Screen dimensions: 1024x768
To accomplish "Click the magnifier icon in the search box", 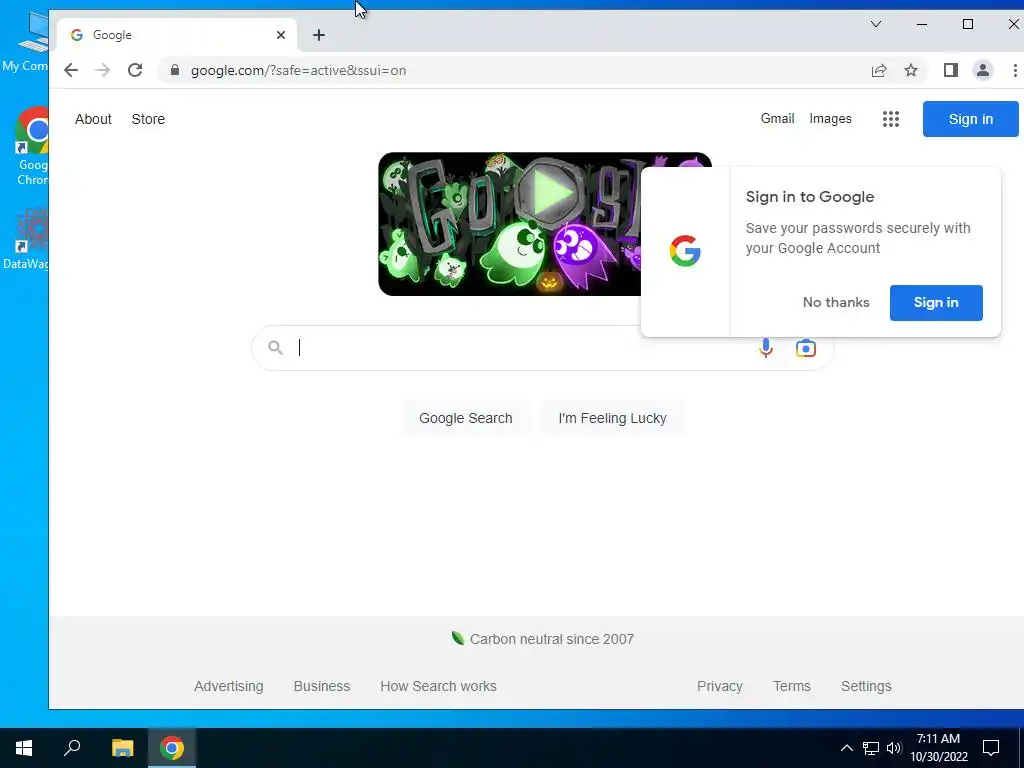I will (x=276, y=348).
